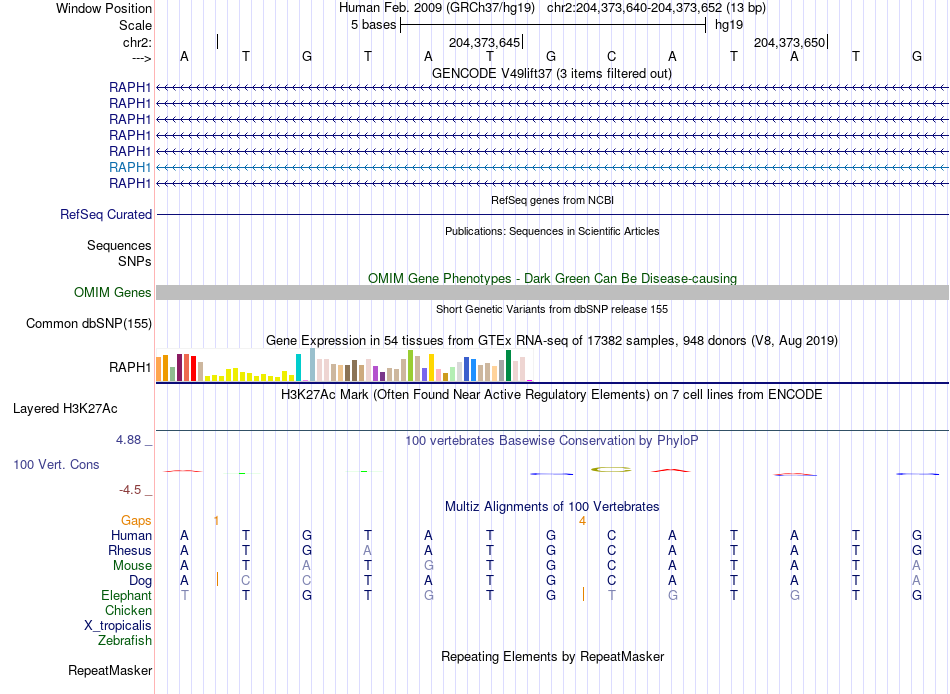Image resolution: width=950 pixels, height=694 pixels.
Task: Click the cyan bar in GTEx chart
Action: tap(299, 367)
